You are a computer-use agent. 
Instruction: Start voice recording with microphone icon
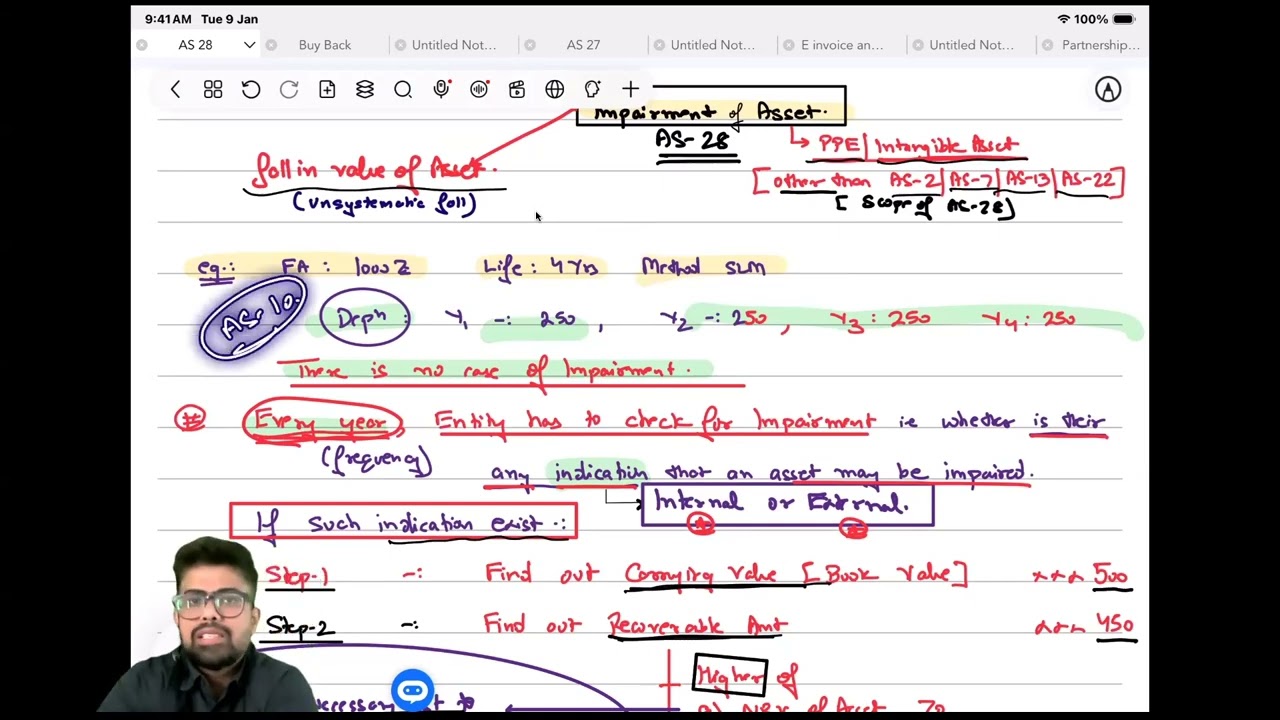point(441,90)
